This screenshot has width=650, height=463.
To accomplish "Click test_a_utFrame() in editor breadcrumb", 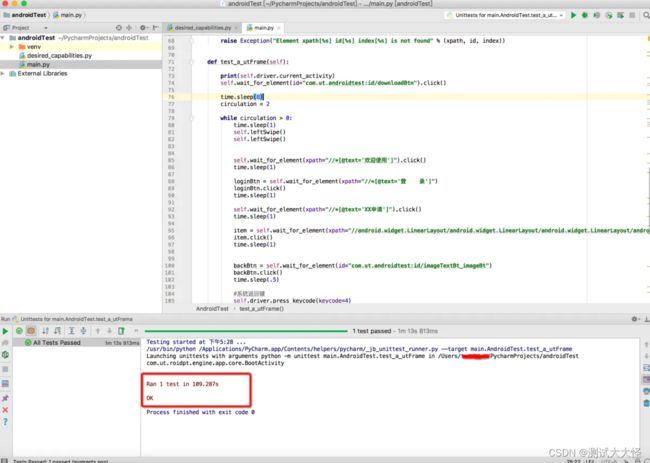I will (262, 309).
